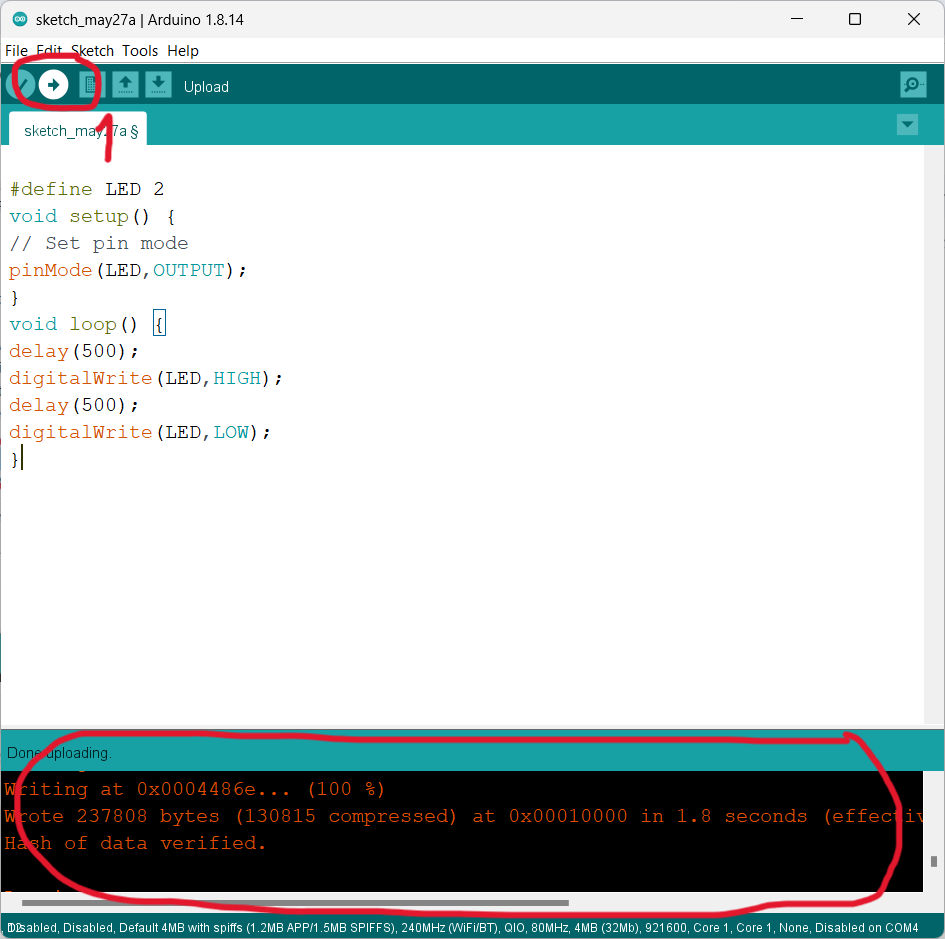This screenshot has width=945, height=939.
Task: Expand the tab options dropdown arrow
Action: point(907,125)
